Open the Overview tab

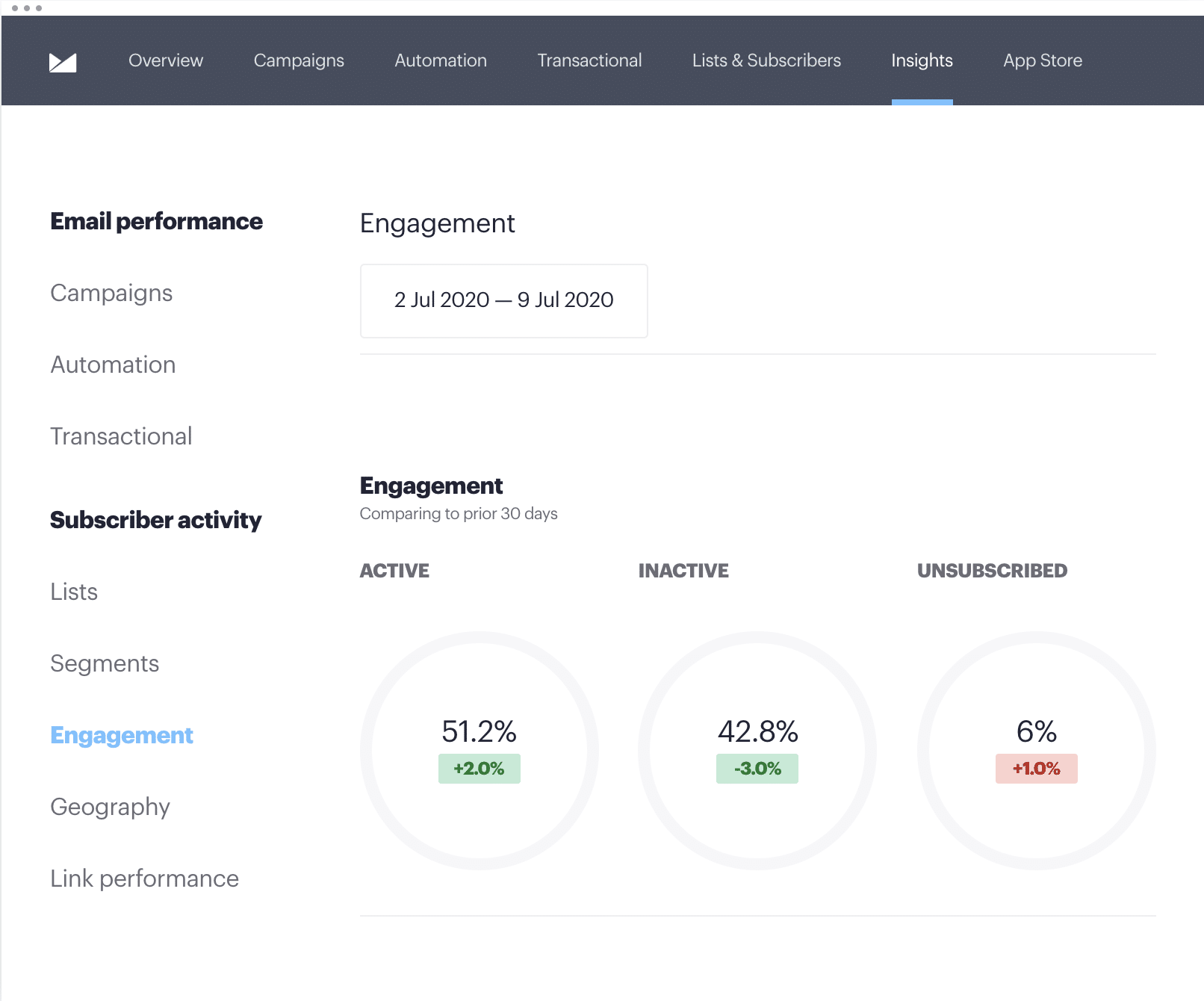click(165, 61)
